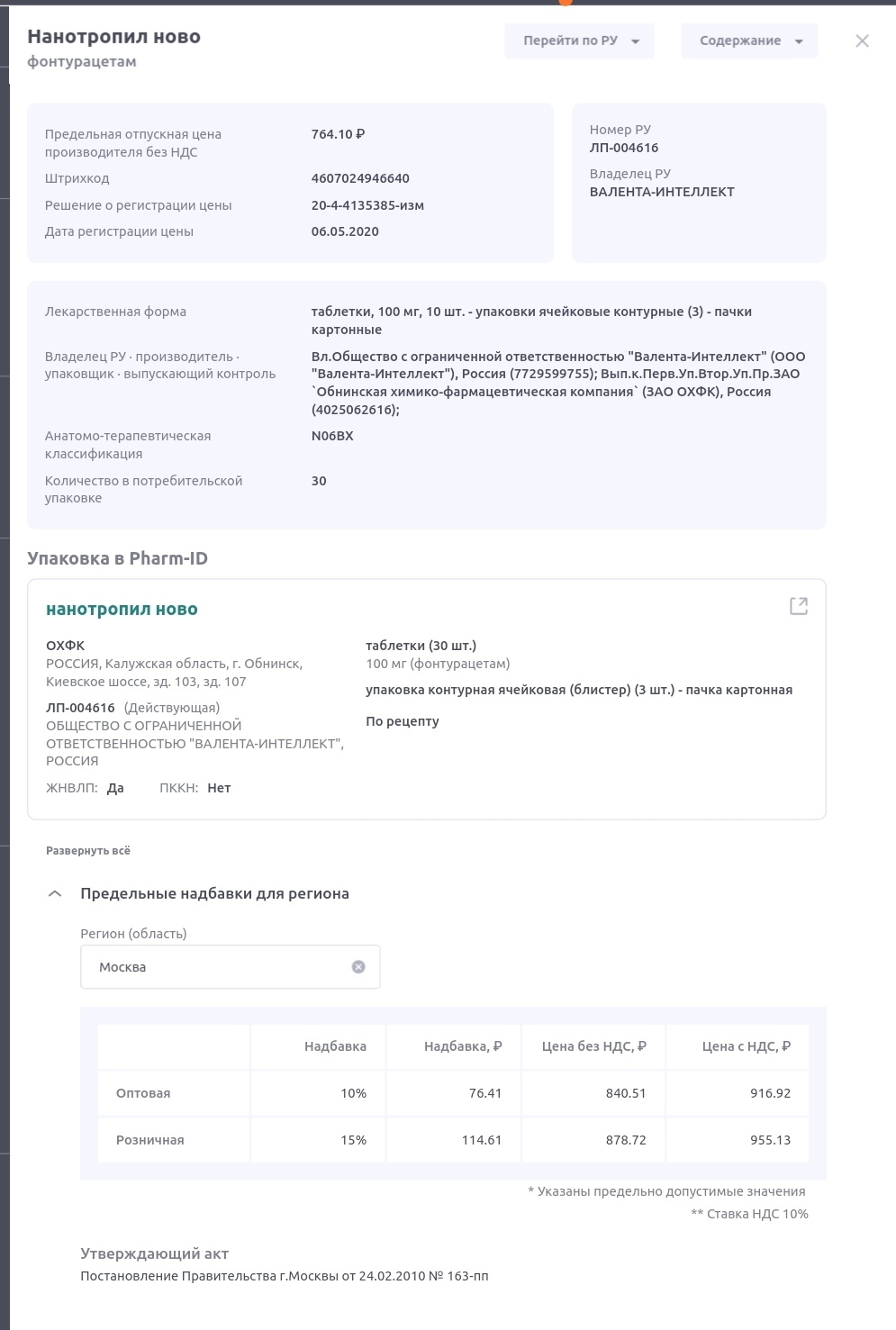Click Развернуть всё to expand all sections
This screenshot has height=1330, width=896.
pos(88,850)
